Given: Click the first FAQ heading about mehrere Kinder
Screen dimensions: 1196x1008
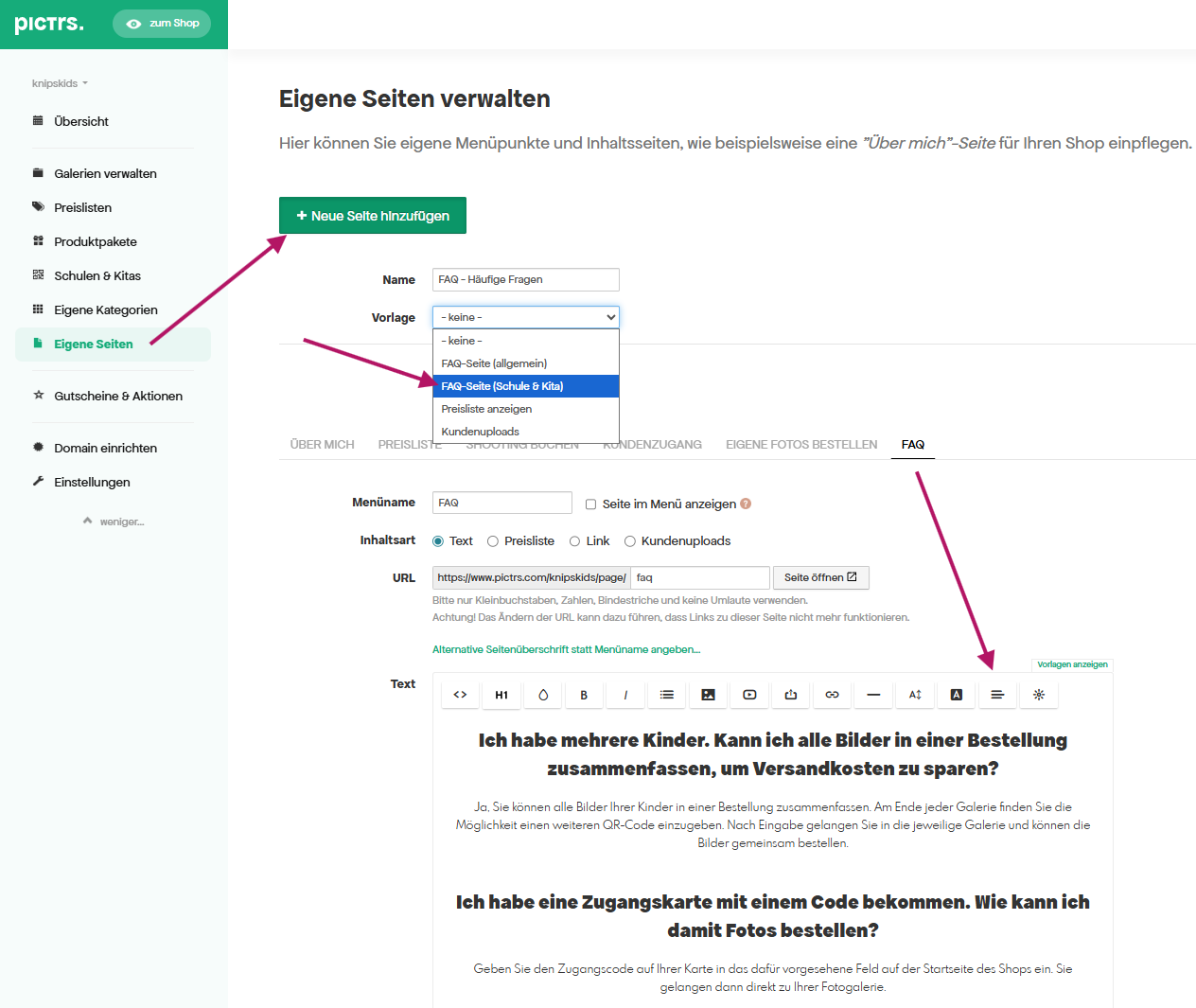Looking at the screenshot, I should [773, 754].
